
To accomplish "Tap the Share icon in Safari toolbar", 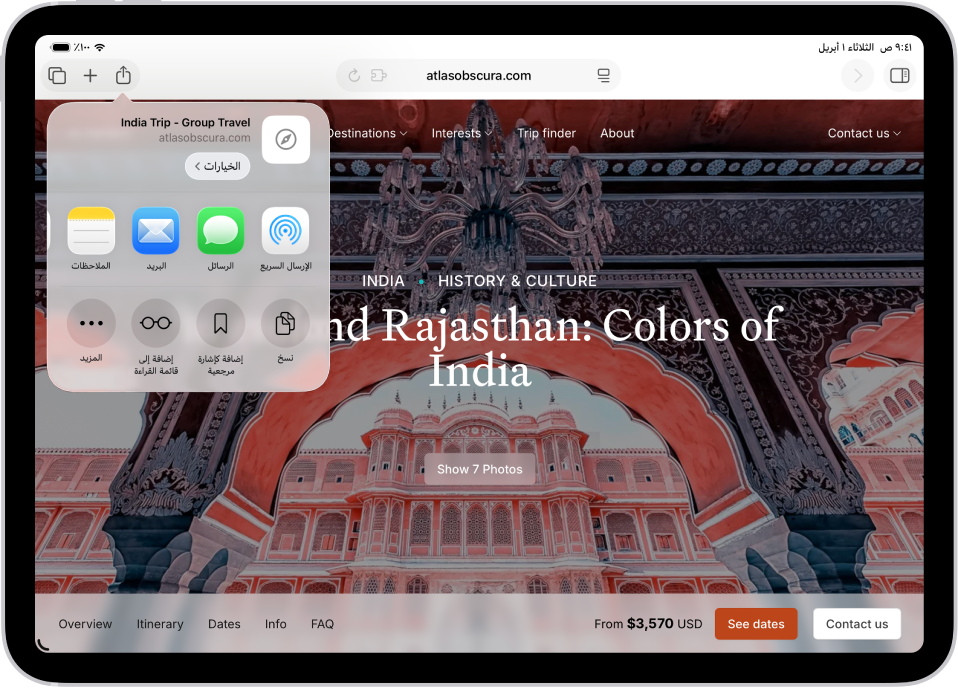I will [123, 75].
